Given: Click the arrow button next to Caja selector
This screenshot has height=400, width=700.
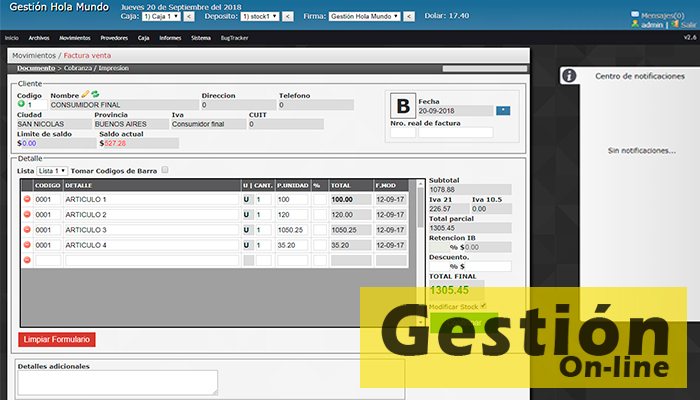Looking at the screenshot, I should click(189, 17).
